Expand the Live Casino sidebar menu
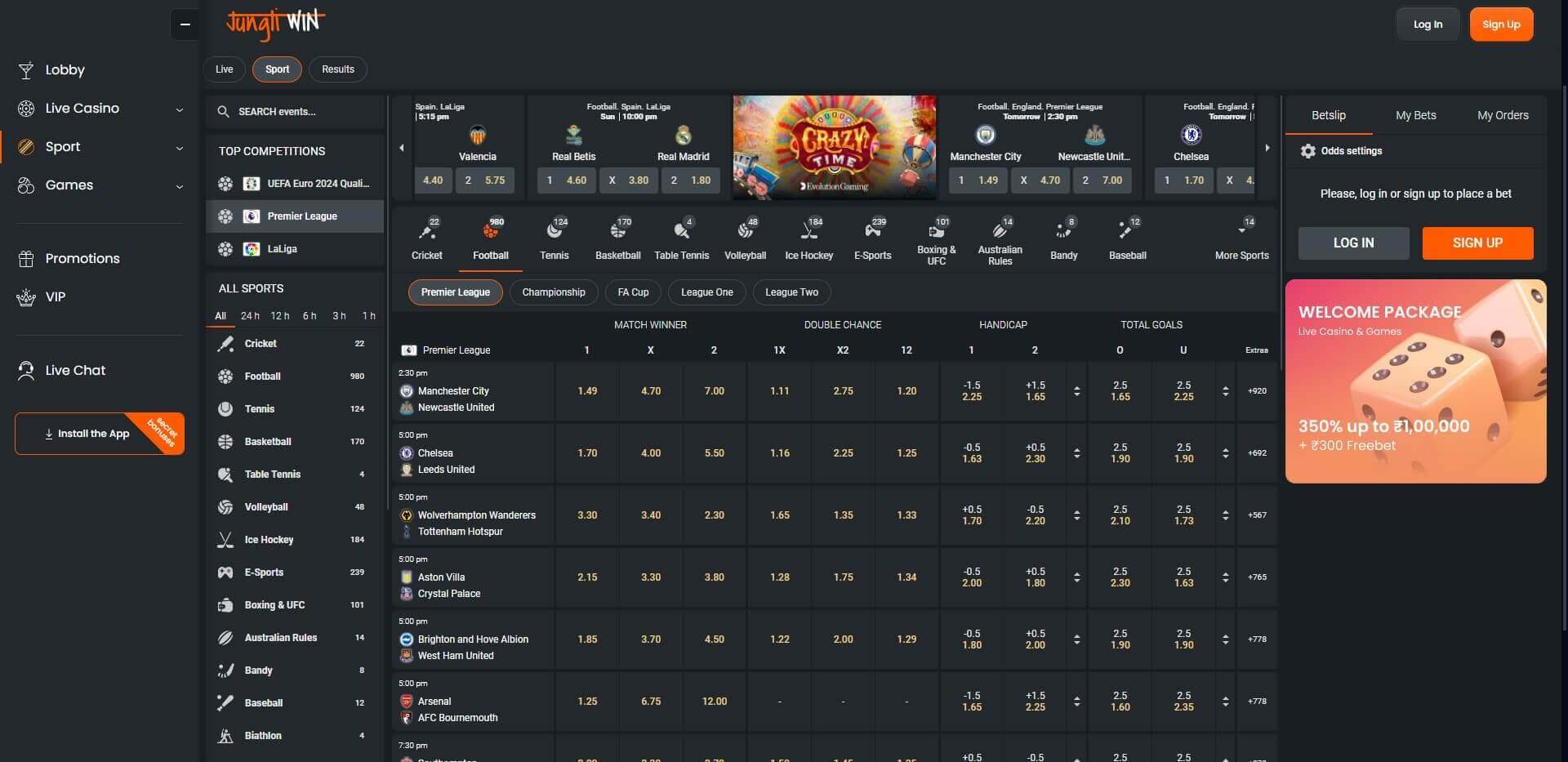1568x762 pixels. 179,109
